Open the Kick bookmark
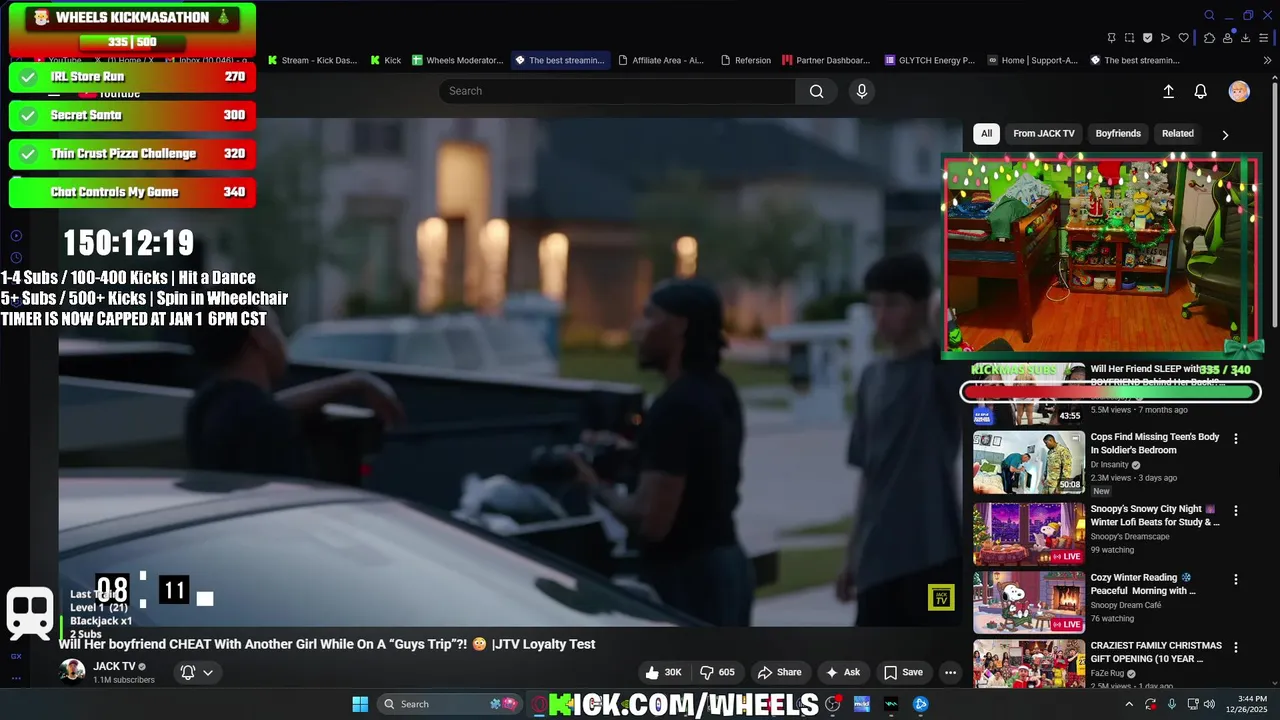Image resolution: width=1280 pixels, height=720 pixels. coord(385,60)
